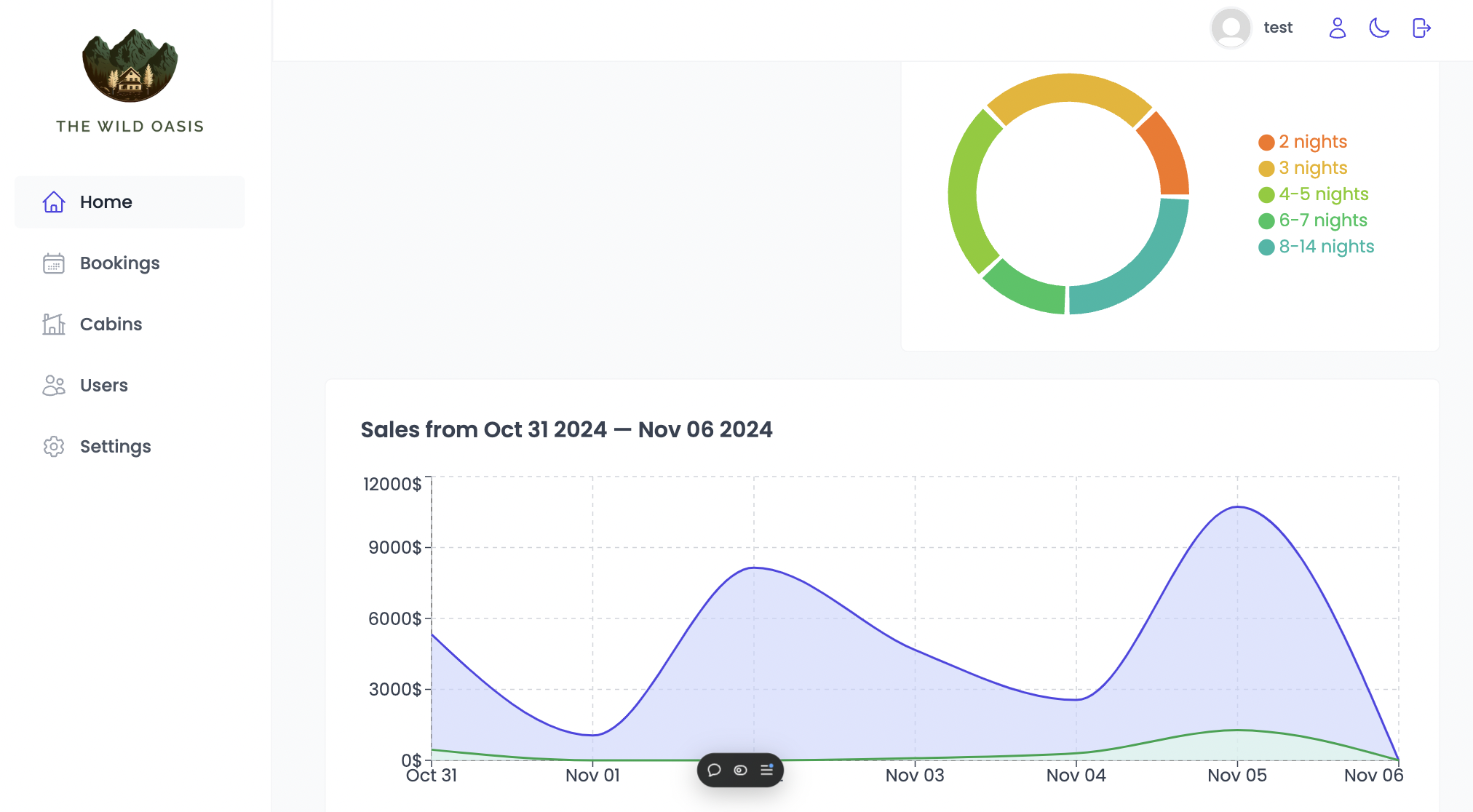Toggle the eye switch in floating toolbar
1473x812 pixels.
point(740,770)
